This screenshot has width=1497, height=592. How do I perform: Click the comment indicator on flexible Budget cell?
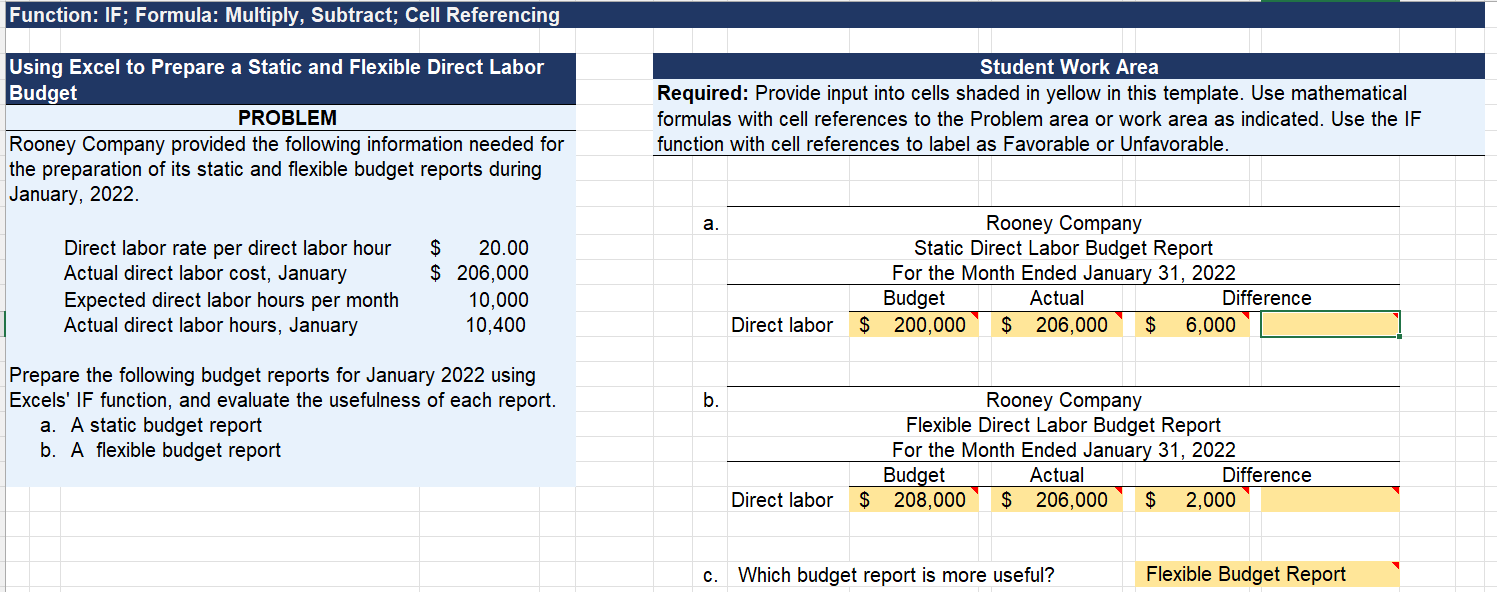[x=975, y=491]
